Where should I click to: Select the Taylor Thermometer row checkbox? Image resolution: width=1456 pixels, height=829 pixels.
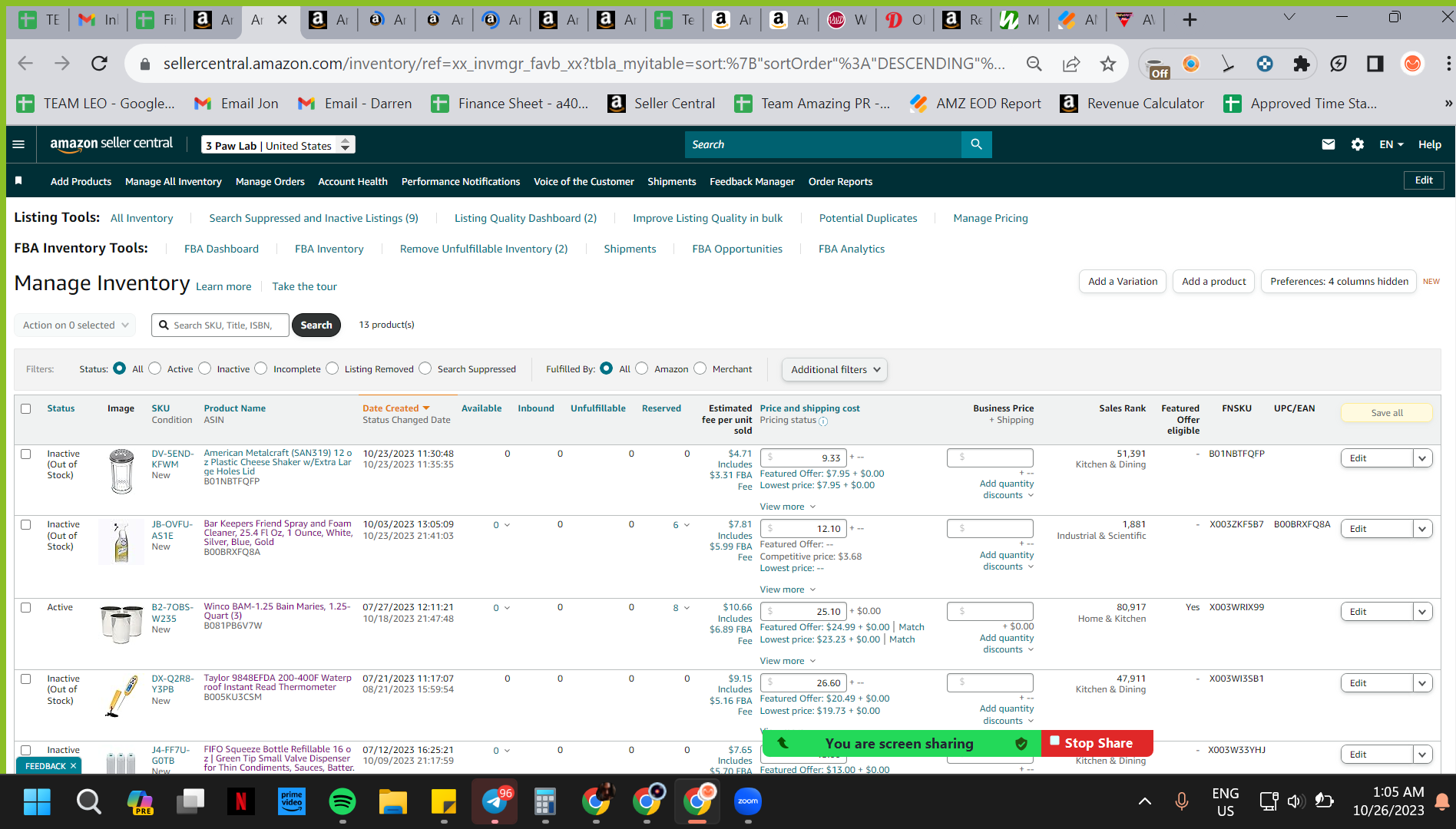pos(26,679)
